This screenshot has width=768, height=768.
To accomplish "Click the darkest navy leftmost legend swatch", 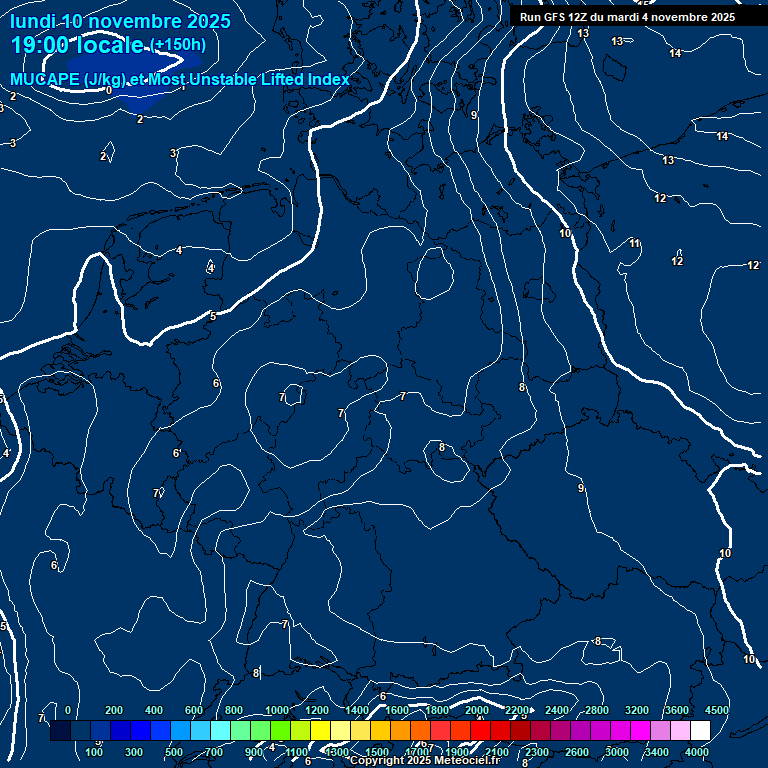I will point(60,730).
